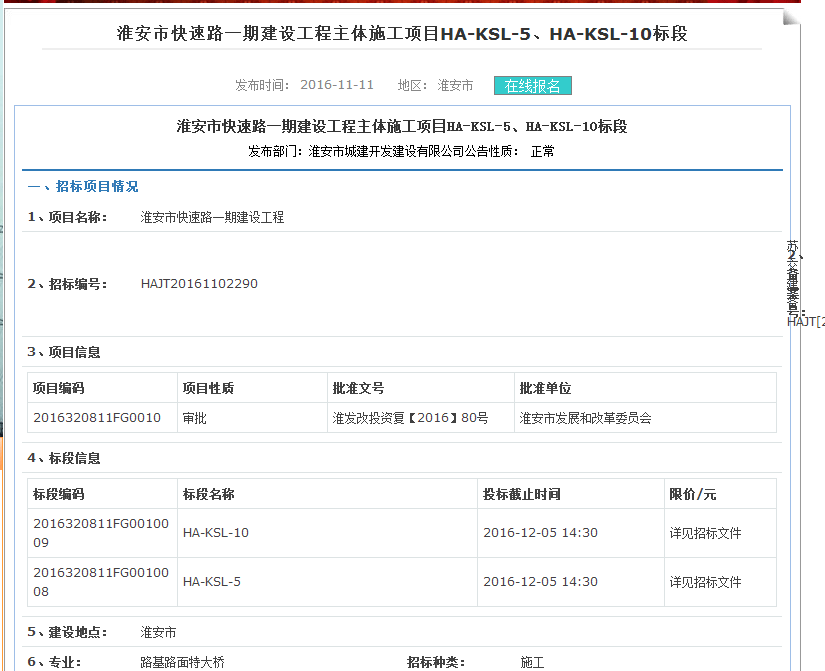Click the HA-KSL-5 section name cell

(x=212, y=582)
